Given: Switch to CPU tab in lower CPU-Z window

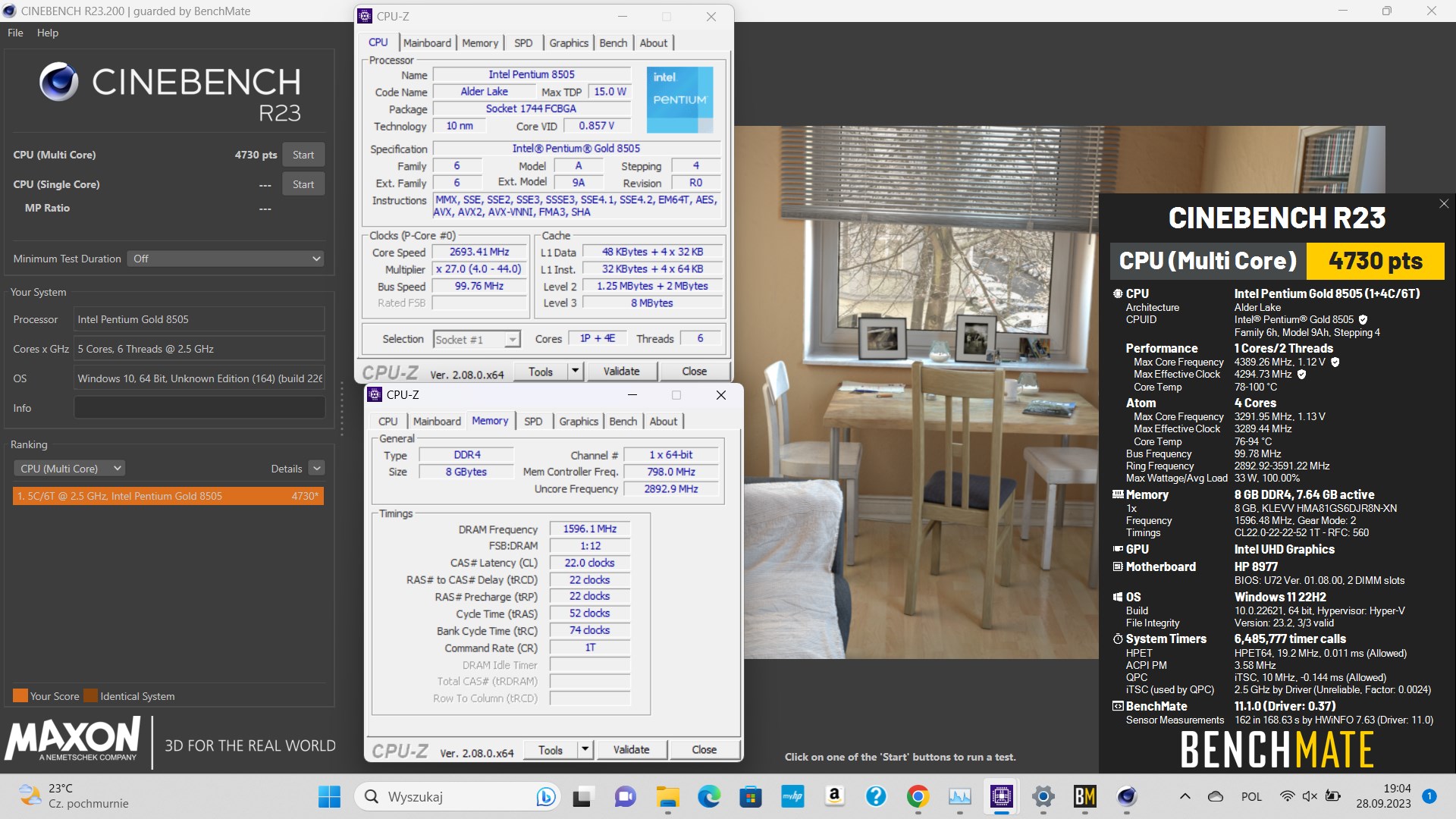Looking at the screenshot, I should pyautogui.click(x=388, y=422).
